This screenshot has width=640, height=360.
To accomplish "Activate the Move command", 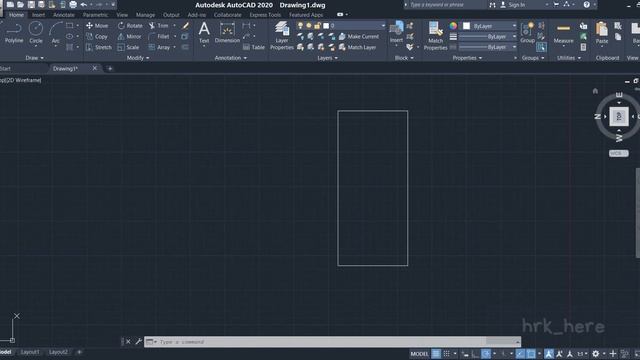I will pos(97,25).
